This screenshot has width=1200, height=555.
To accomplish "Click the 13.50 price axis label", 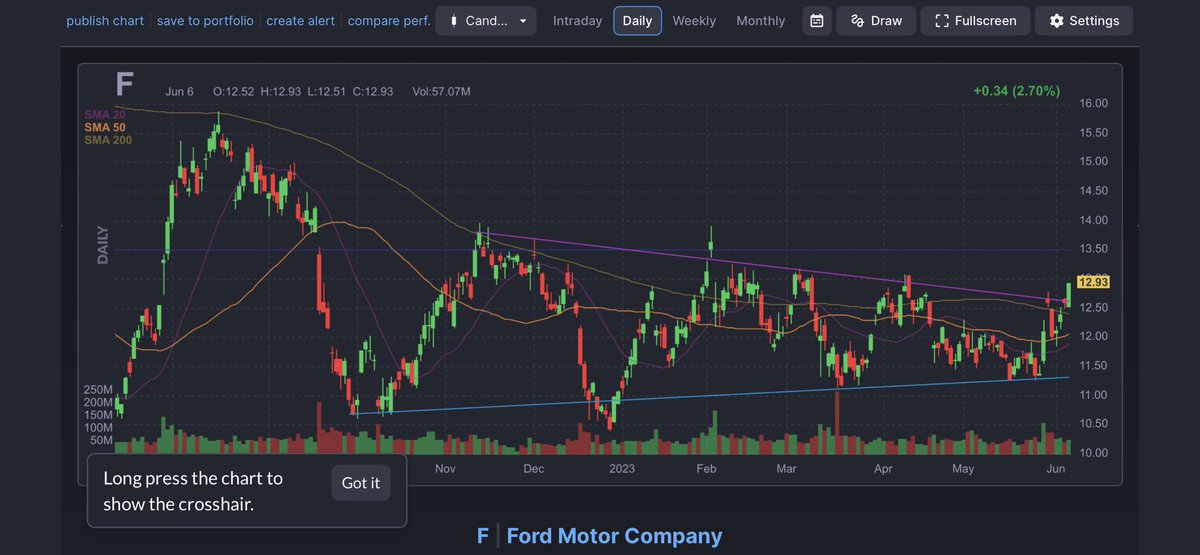I will pyautogui.click(x=1093, y=249).
